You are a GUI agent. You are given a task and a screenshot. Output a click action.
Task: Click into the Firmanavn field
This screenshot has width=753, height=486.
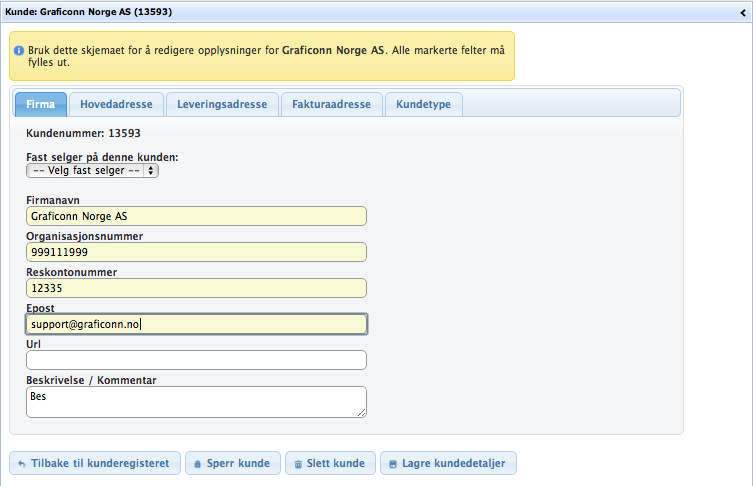point(196,216)
